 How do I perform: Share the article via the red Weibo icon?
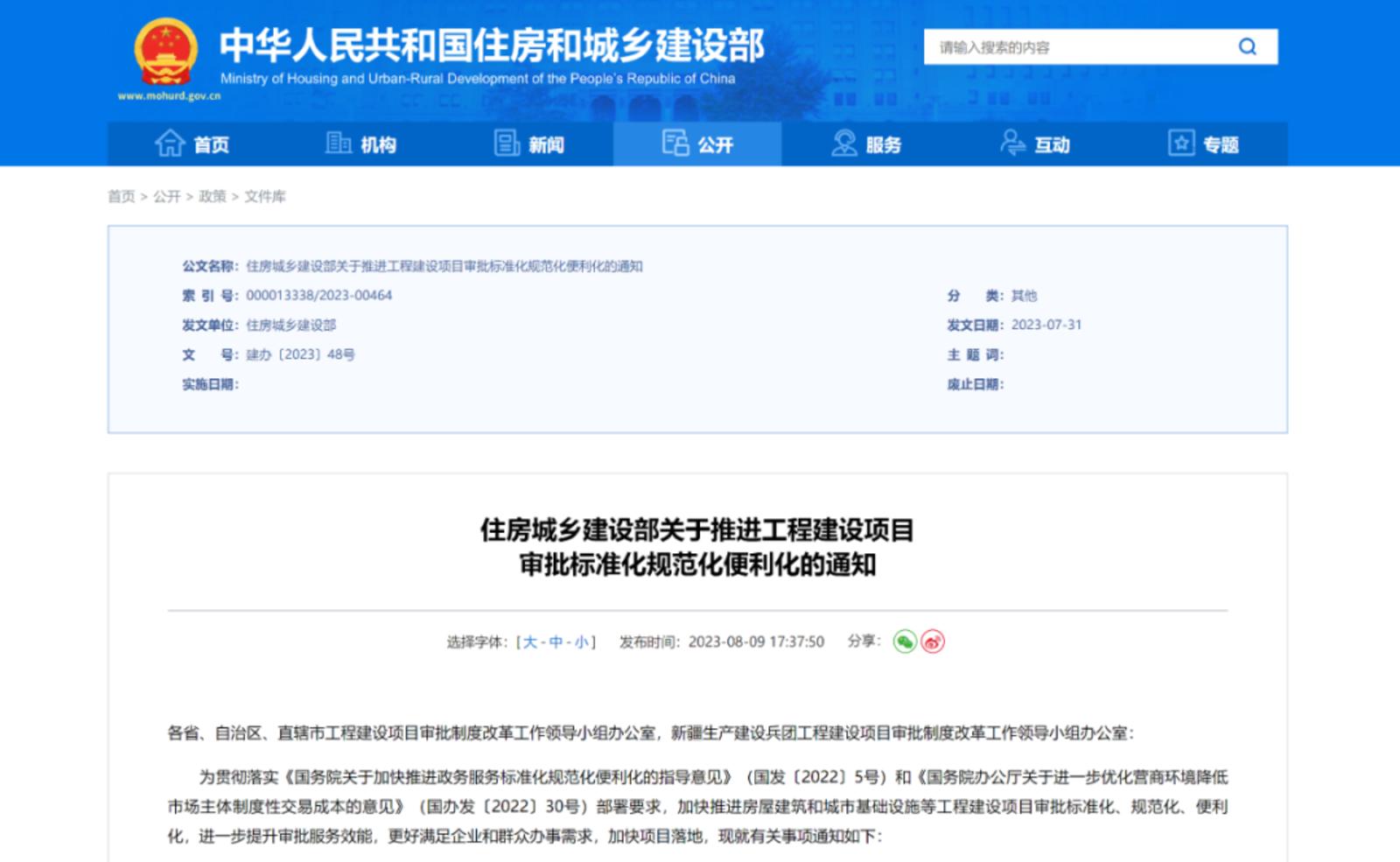pos(930,641)
